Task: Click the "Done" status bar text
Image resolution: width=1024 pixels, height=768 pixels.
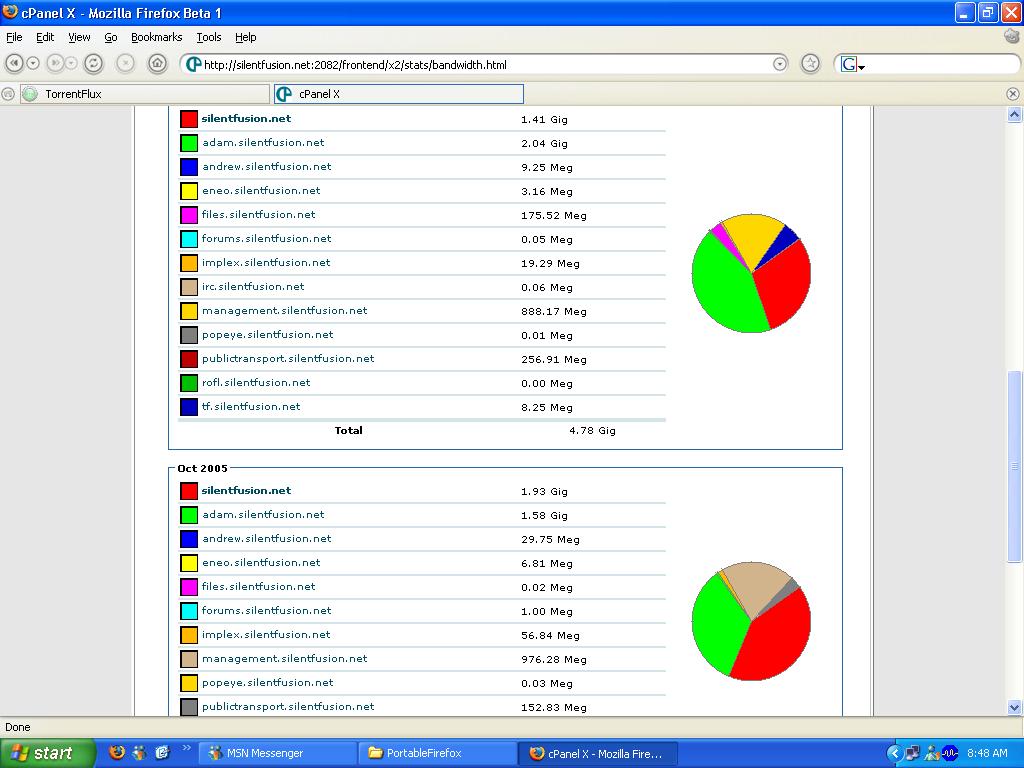Action: (x=18, y=727)
